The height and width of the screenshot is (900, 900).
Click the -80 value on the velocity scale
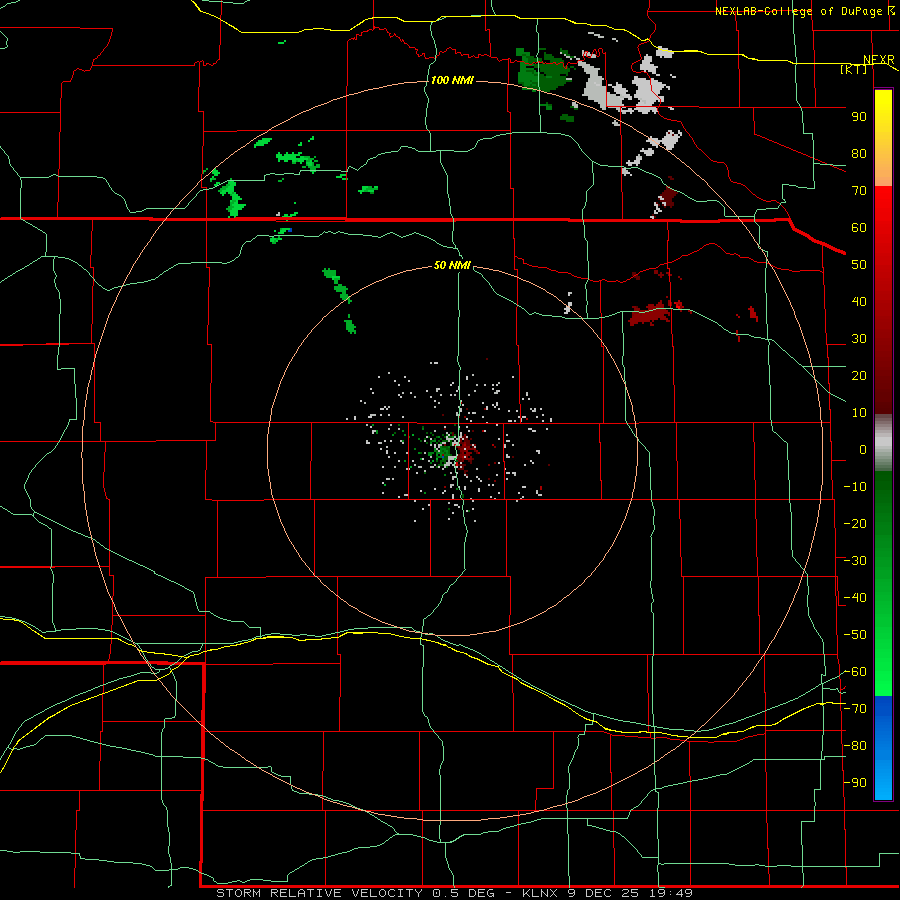pos(855,746)
